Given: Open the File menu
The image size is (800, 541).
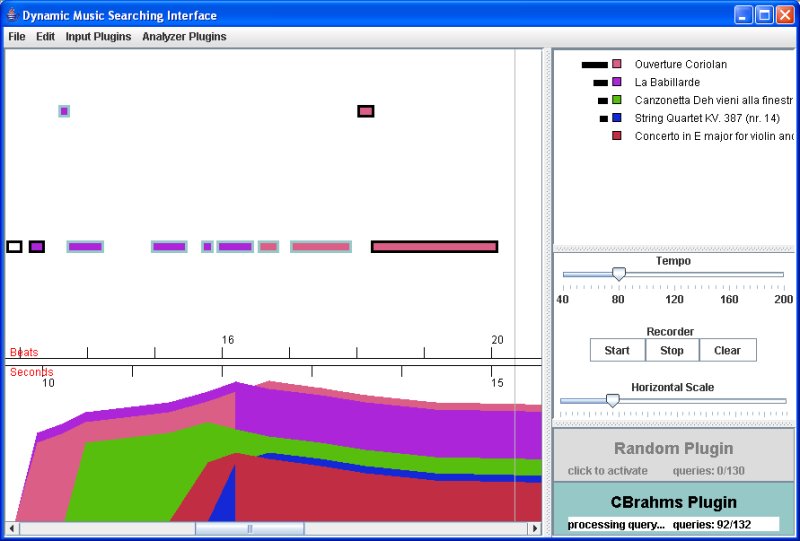Looking at the screenshot, I should (x=17, y=37).
